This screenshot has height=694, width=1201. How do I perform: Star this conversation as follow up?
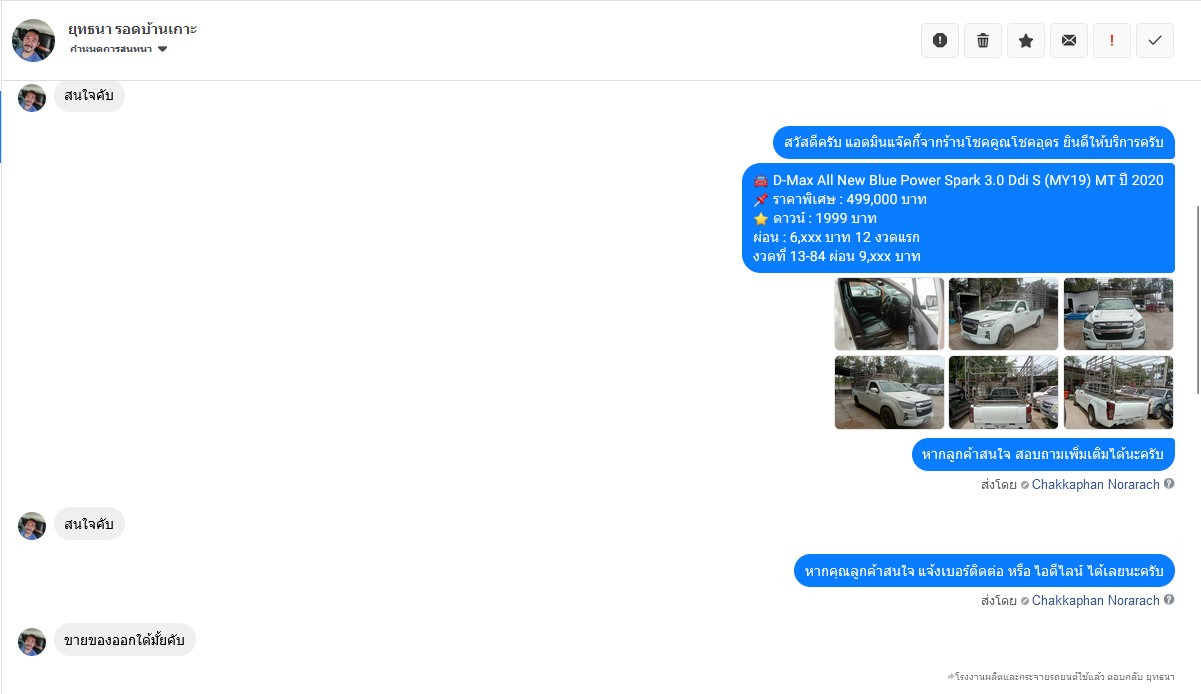point(1026,40)
